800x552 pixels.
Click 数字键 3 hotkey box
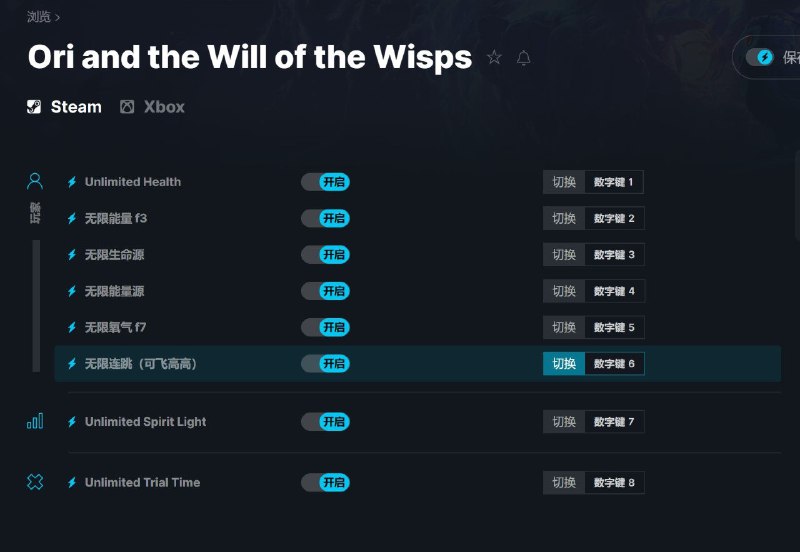(614, 255)
